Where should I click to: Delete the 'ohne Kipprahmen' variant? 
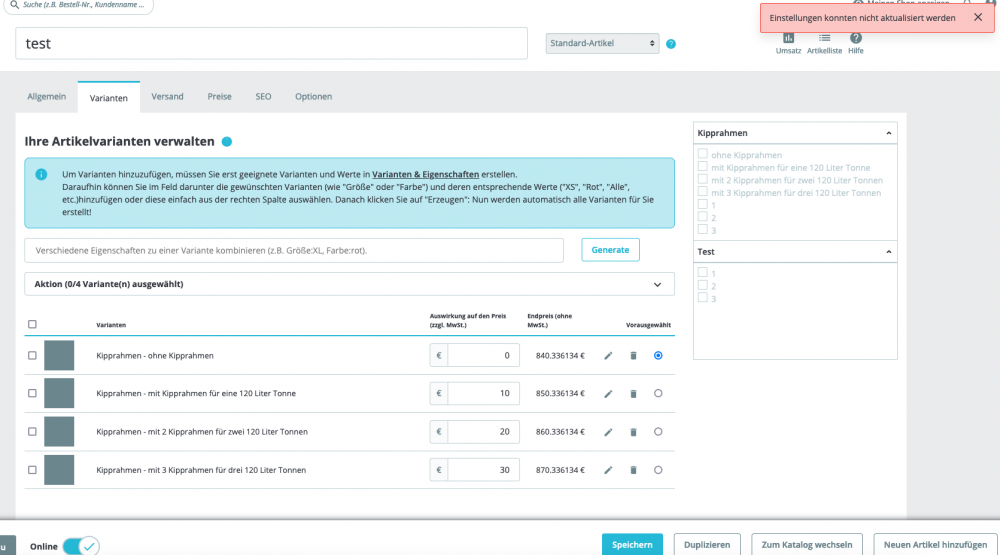[633, 356]
